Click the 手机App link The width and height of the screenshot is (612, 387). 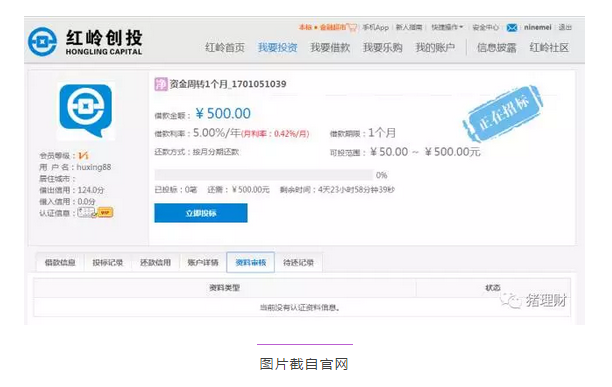[x=375, y=27]
